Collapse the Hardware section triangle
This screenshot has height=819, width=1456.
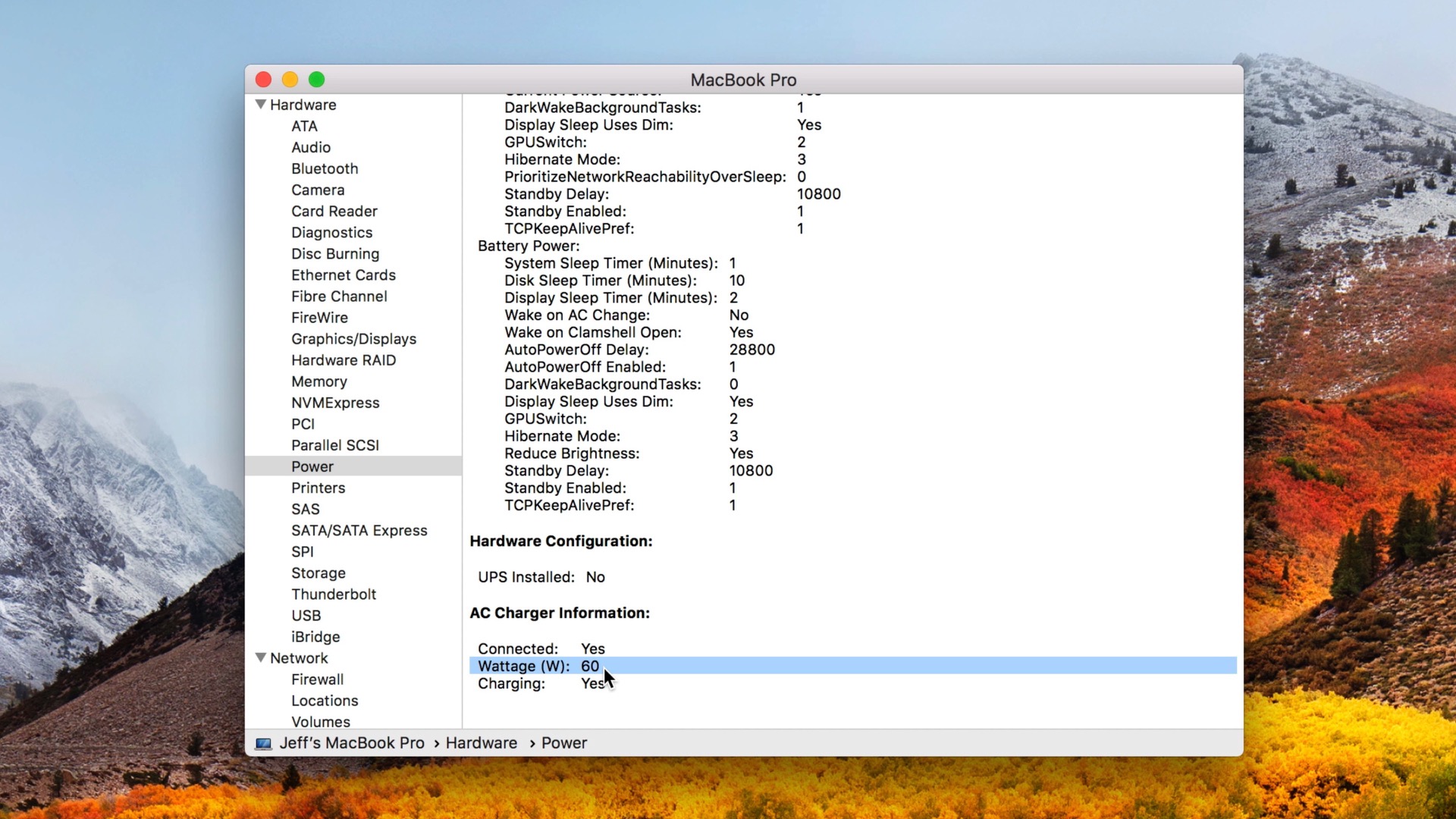coord(261,105)
